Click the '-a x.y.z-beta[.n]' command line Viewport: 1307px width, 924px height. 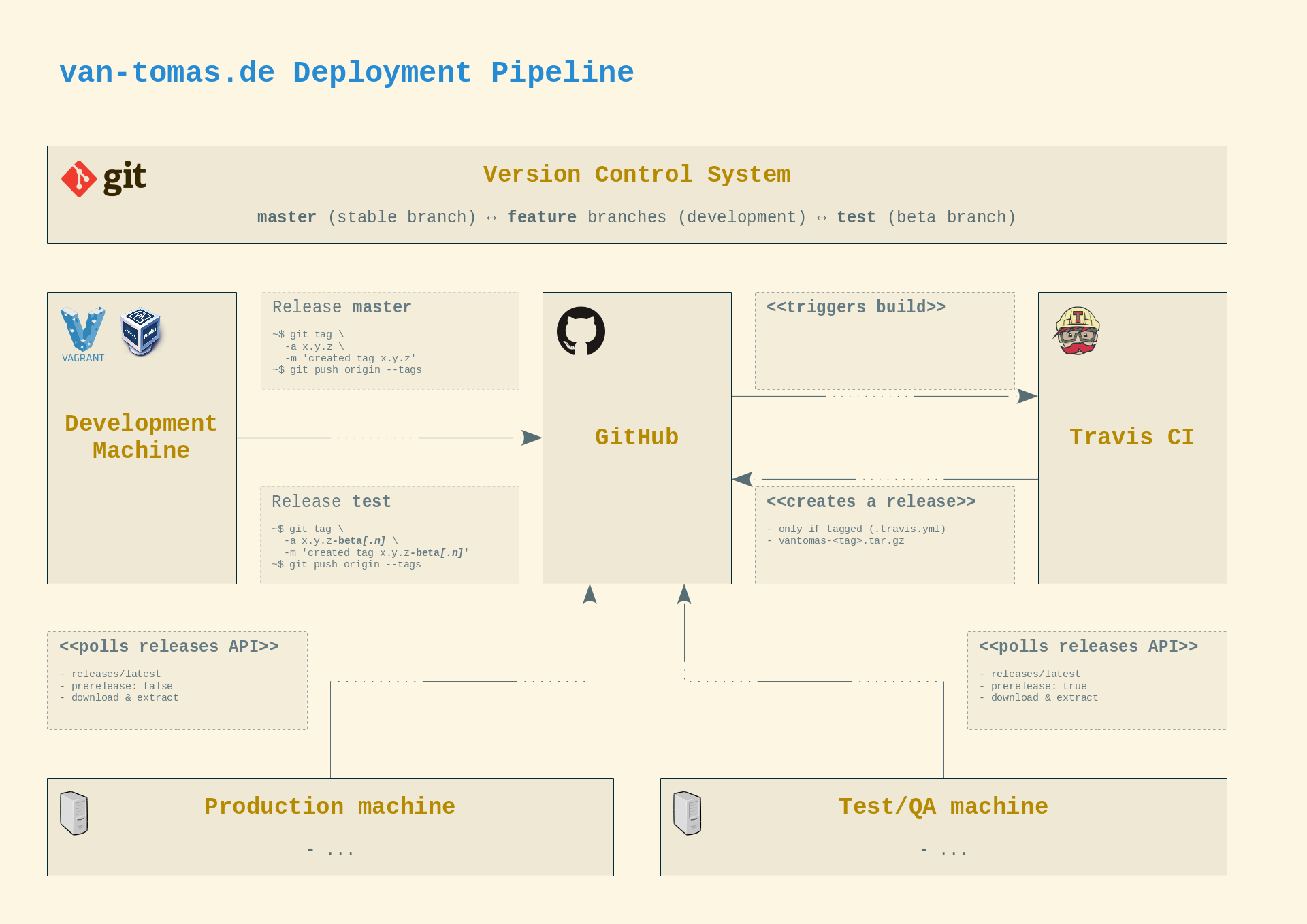click(341, 540)
